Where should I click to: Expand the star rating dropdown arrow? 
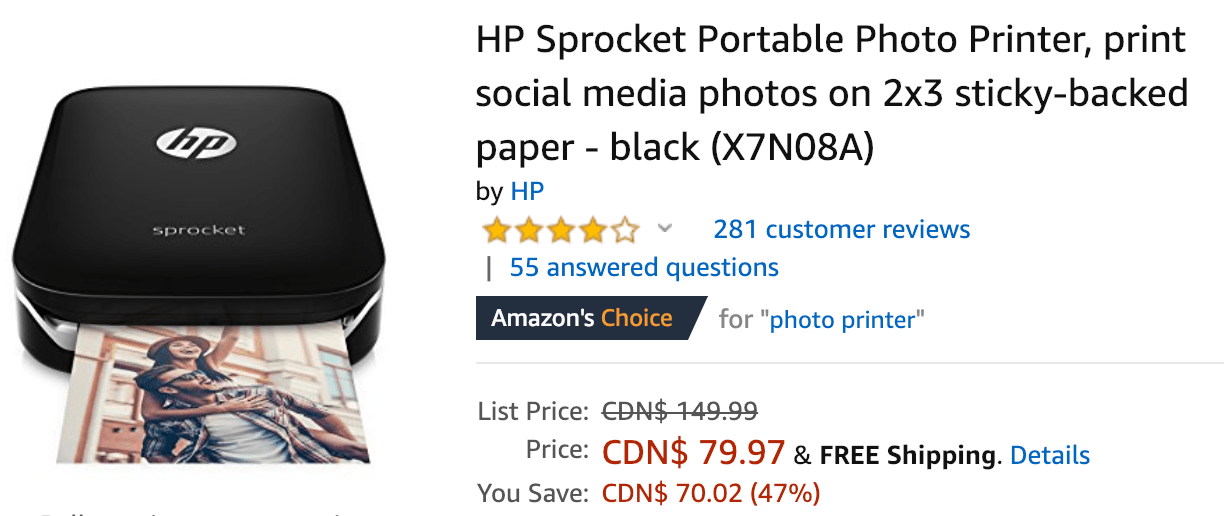tap(664, 229)
